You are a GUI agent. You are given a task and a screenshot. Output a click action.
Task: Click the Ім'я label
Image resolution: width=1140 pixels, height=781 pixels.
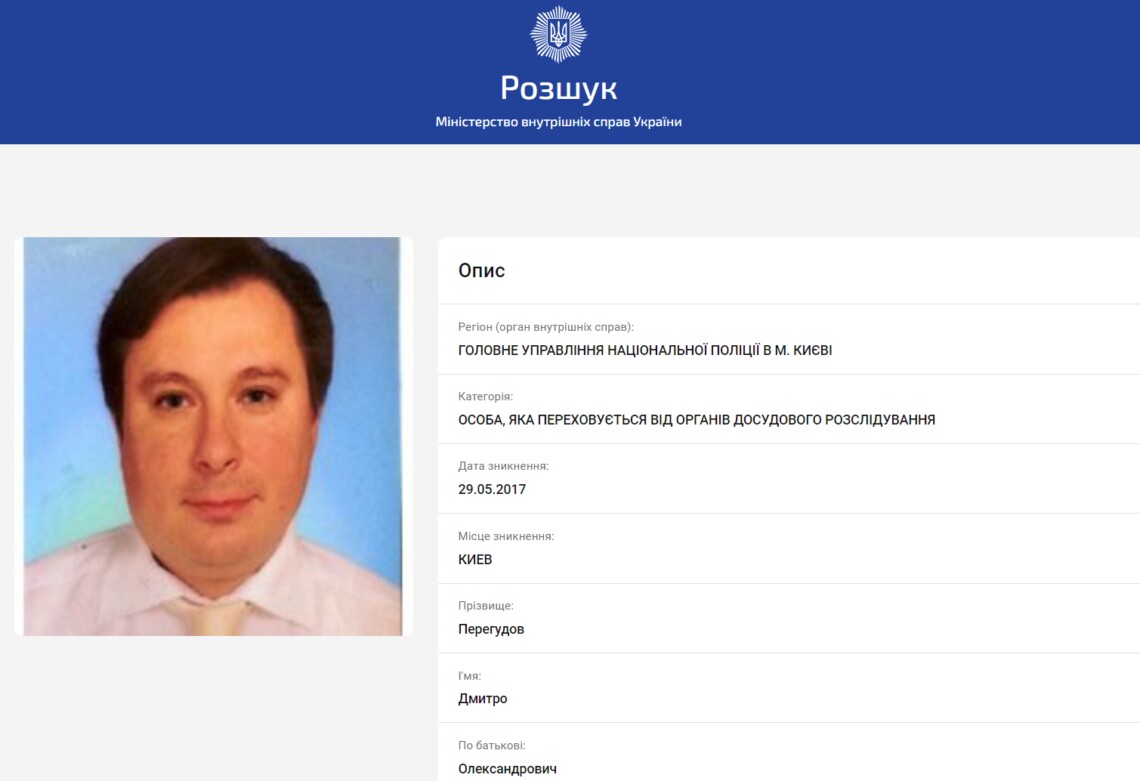tap(470, 676)
